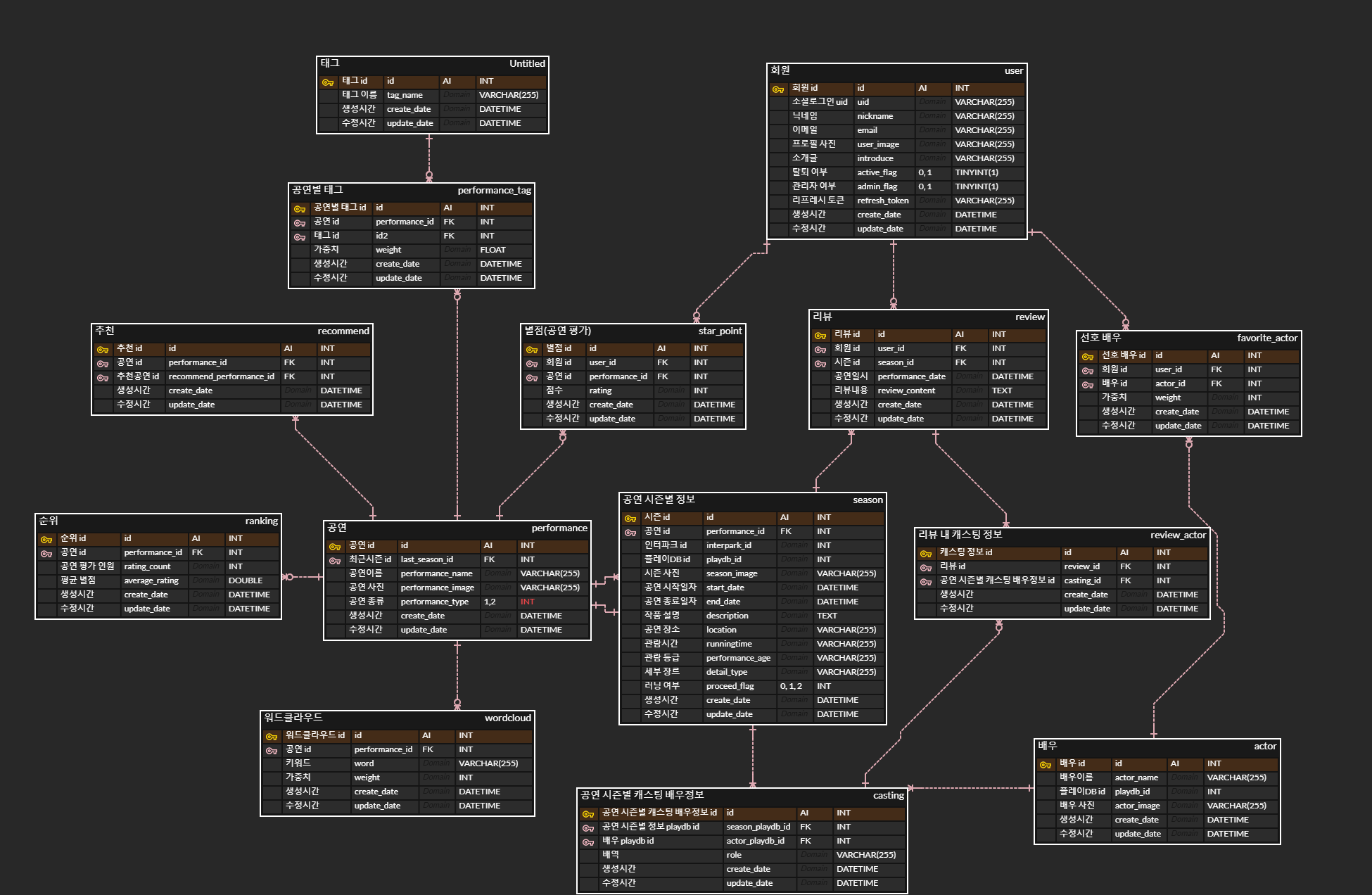This screenshot has width=1372, height=895.
Task: Click the foreign key icon beside 배우 playdb id
Action: pos(588,842)
